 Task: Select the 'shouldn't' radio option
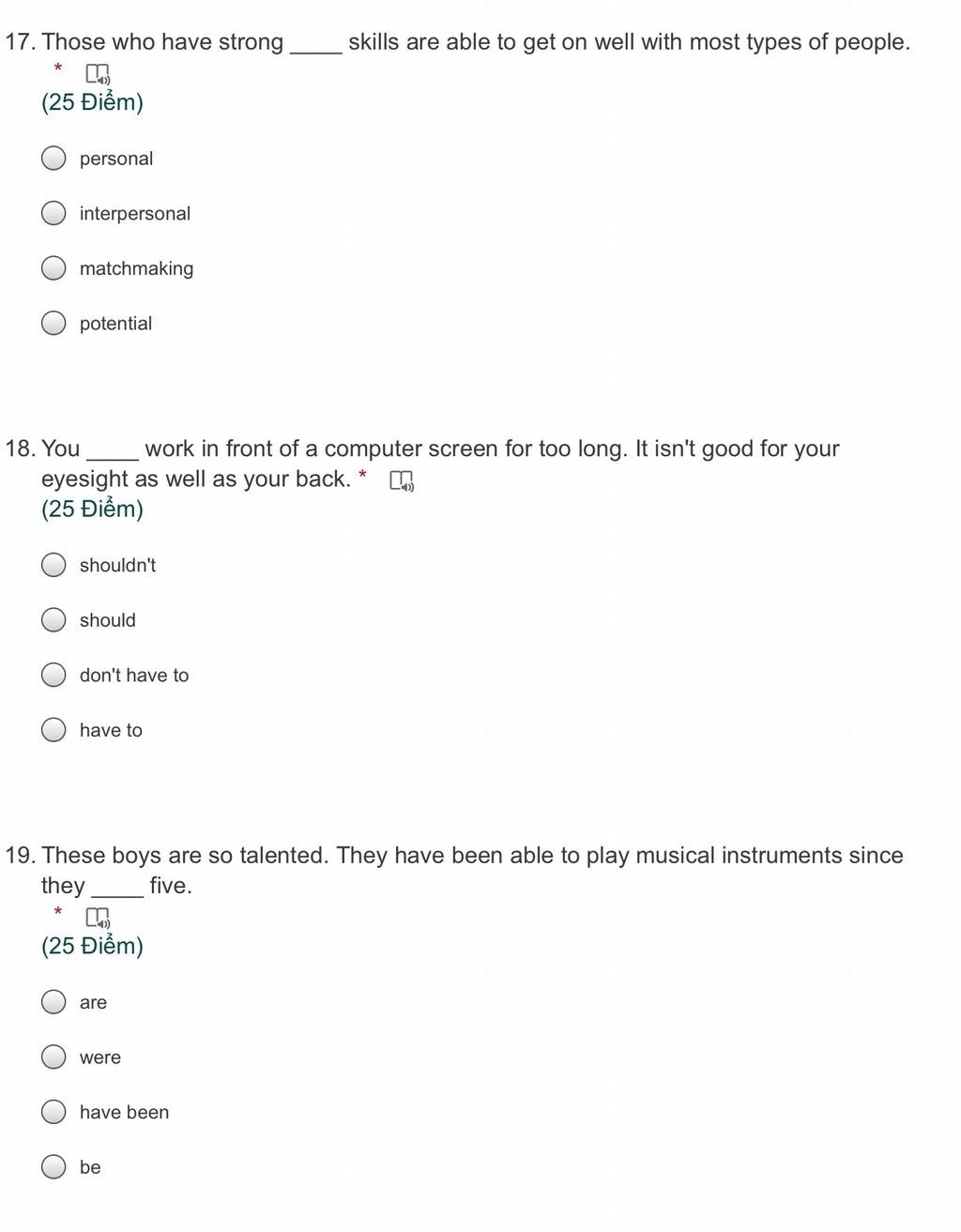[x=54, y=565]
